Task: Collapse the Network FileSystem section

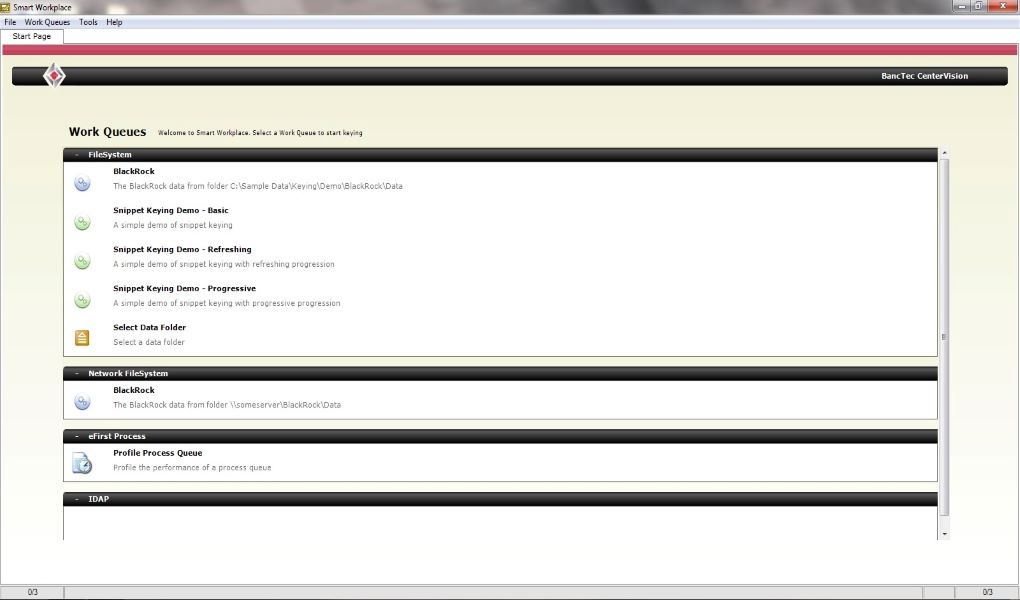Action: pyautogui.click(x=77, y=374)
